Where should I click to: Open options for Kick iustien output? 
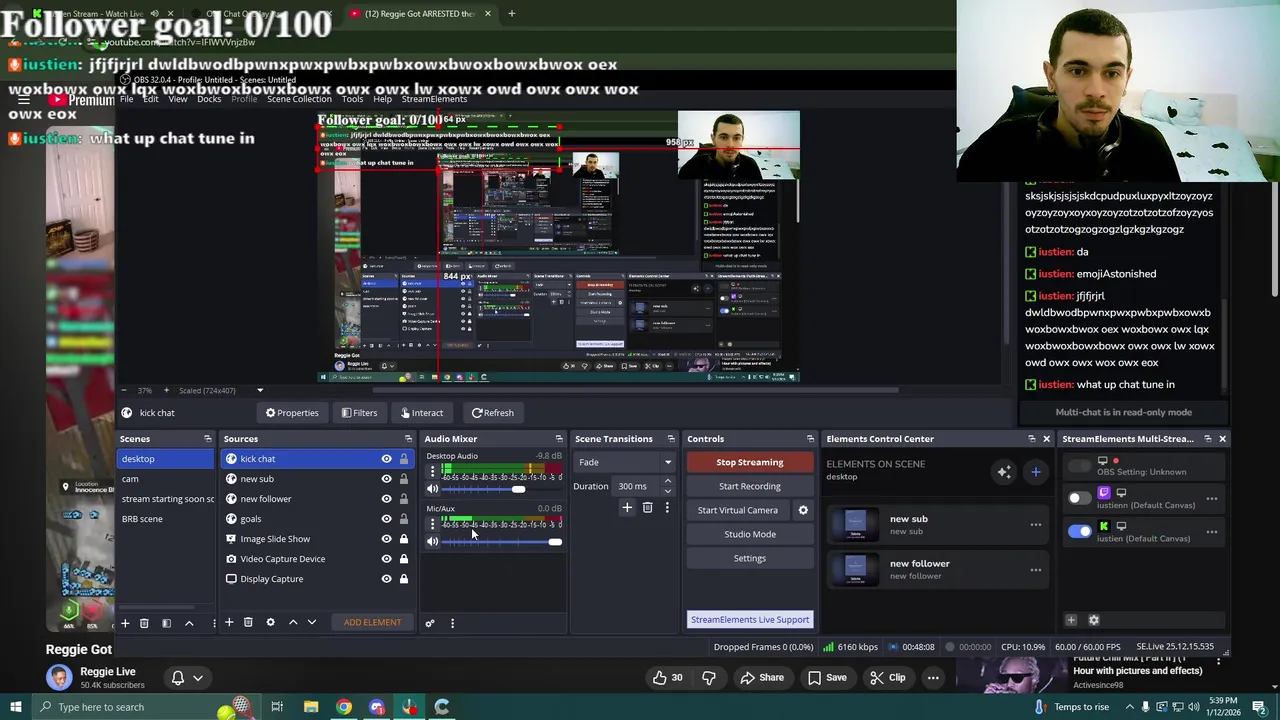point(1212,532)
